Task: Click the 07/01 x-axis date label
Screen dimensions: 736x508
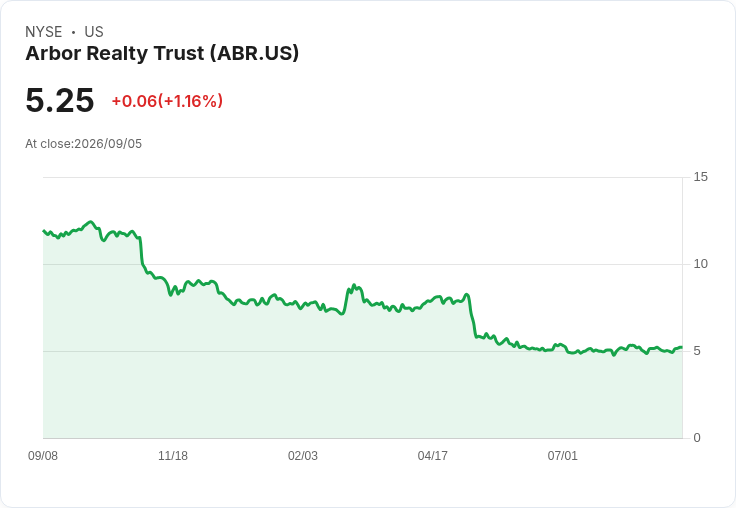Action: (x=562, y=455)
